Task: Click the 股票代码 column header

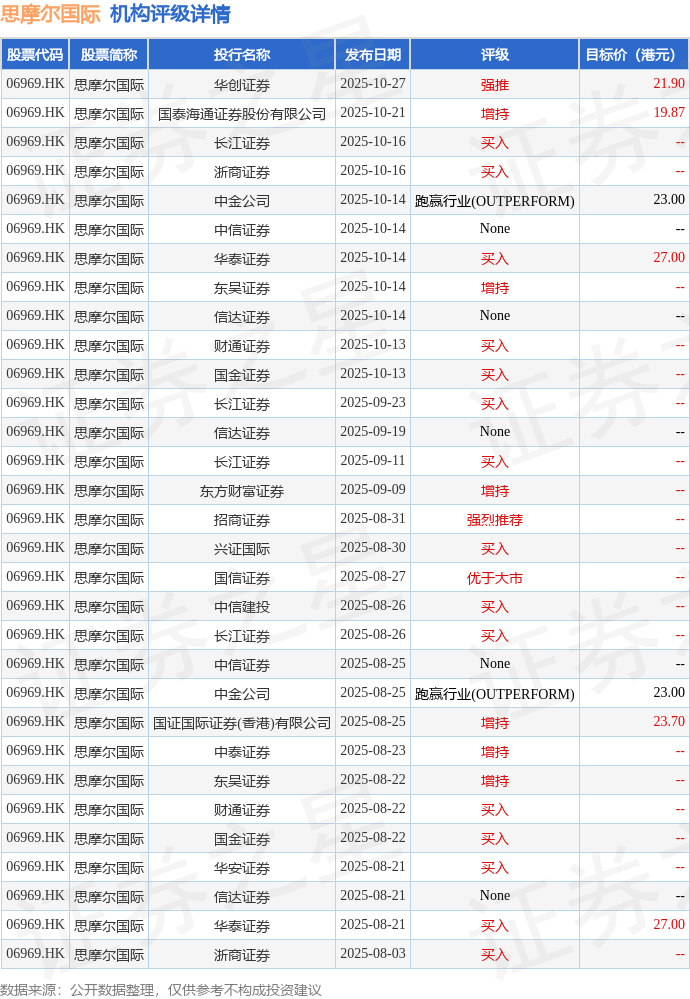Action: point(35,55)
